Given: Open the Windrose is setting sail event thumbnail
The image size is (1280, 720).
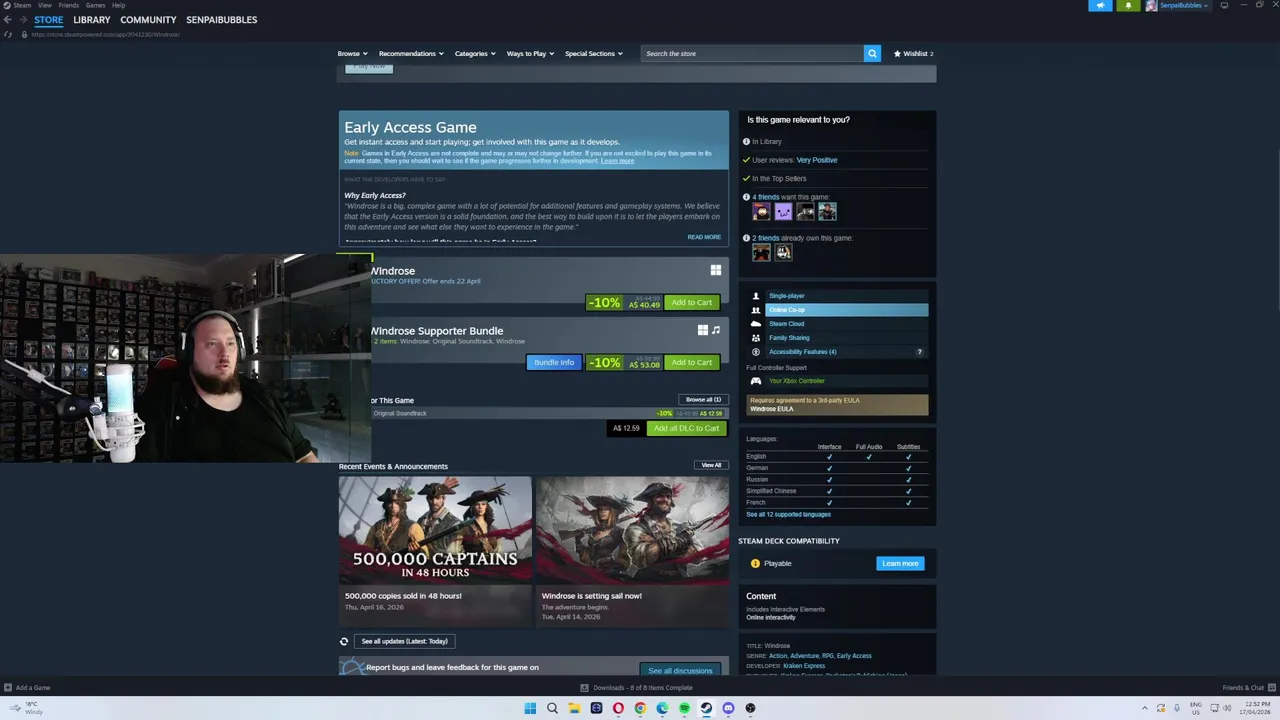Looking at the screenshot, I should (632, 530).
